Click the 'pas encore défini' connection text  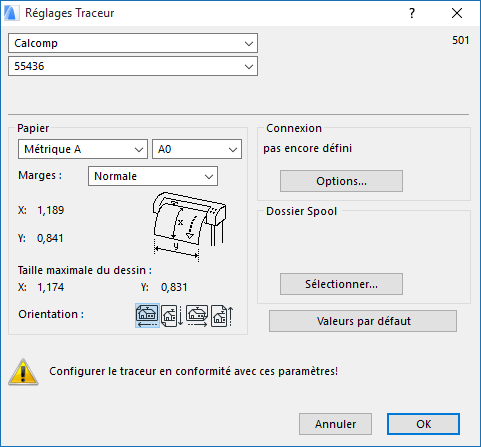click(307, 148)
